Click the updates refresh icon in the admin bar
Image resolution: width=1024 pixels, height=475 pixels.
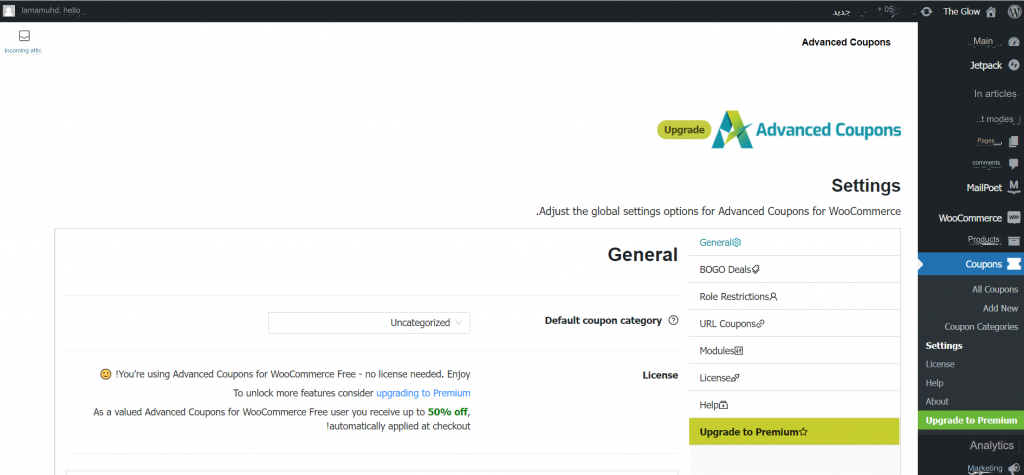(x=926, y=11)
